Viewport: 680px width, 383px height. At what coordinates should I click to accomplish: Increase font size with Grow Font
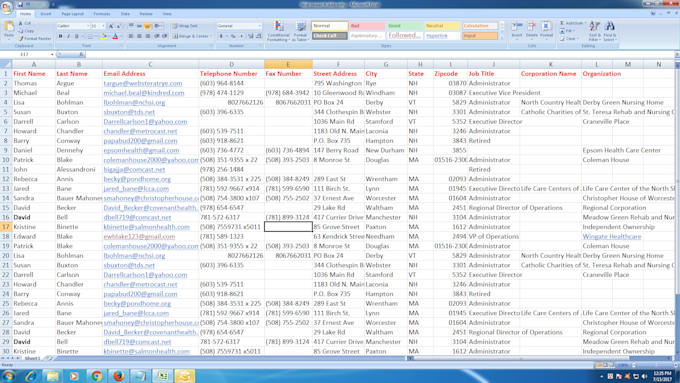coord(111,26)
